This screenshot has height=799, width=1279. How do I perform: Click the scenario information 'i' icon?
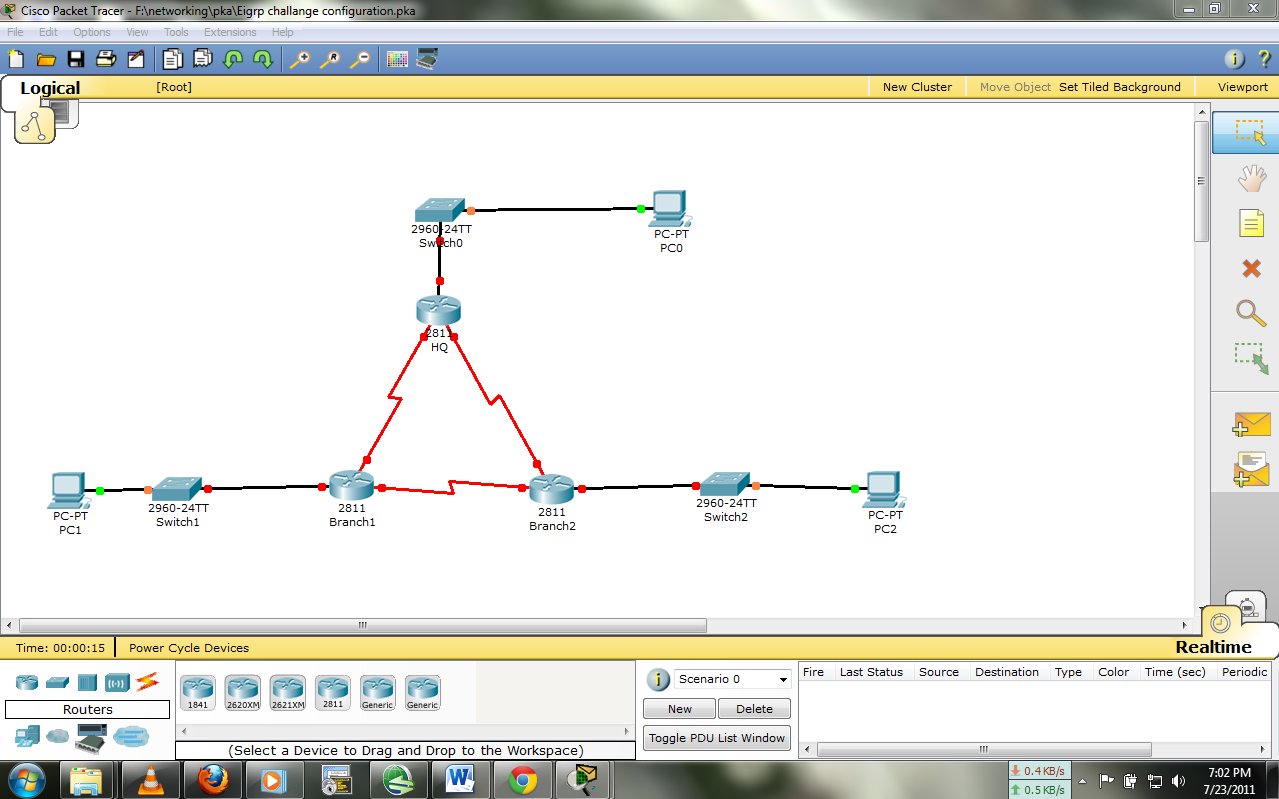click(x=658, y=680)
